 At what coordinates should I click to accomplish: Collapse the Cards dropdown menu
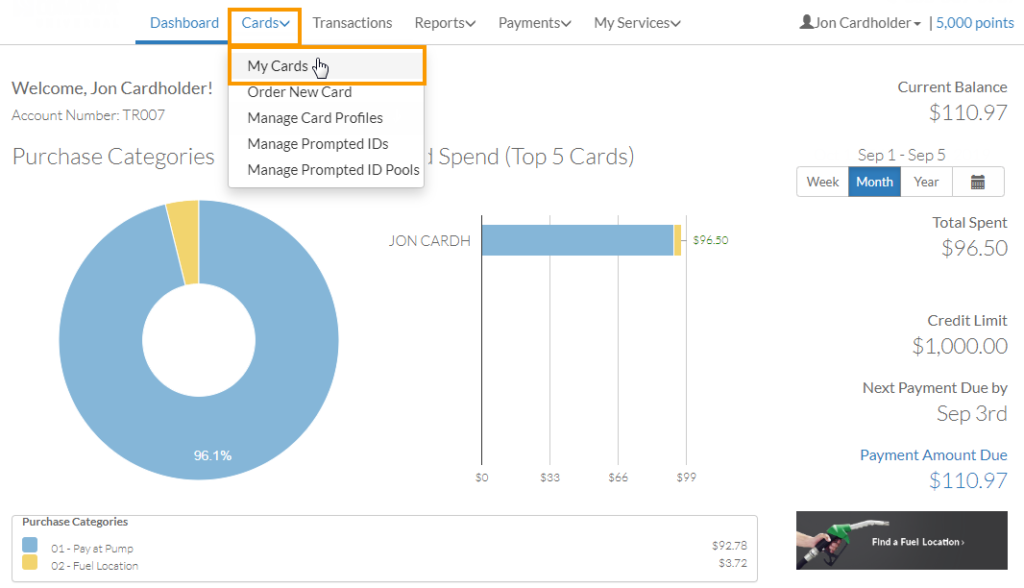265,23
